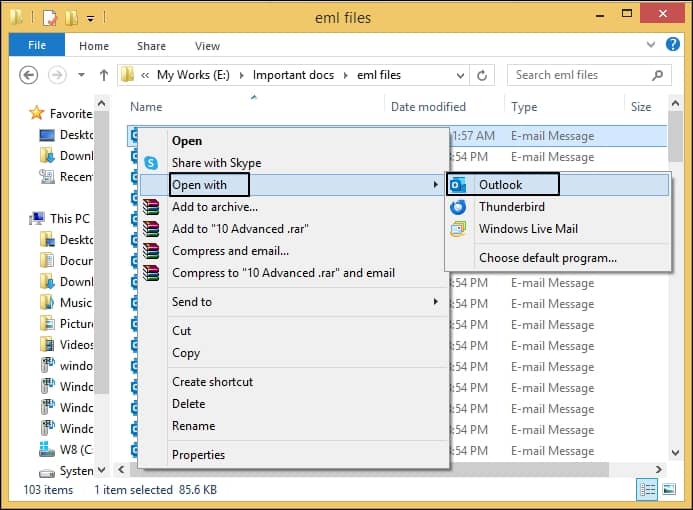Viewport: 693px width, 510px height.
Task: Expand the address bar history dropdown
Action: pyautogui.click(x=460, y=76)
